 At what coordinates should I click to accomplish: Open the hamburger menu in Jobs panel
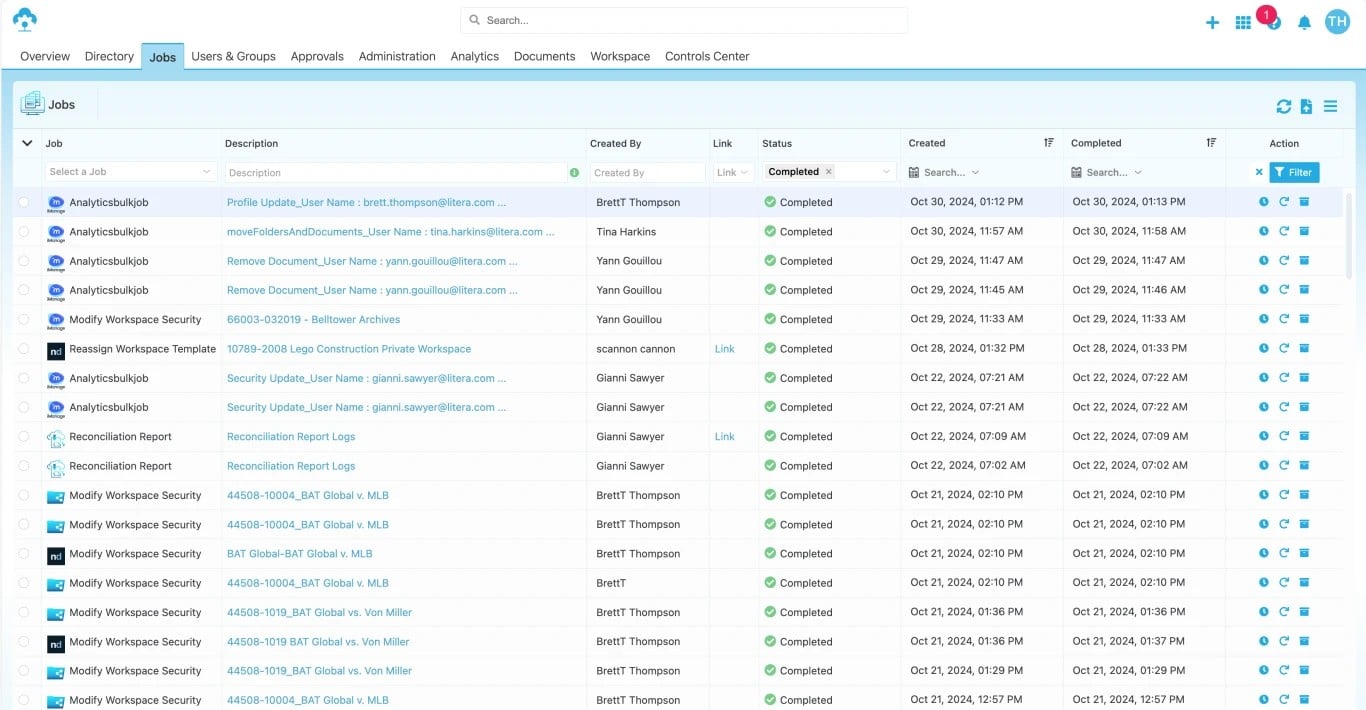coord(1330,106)
